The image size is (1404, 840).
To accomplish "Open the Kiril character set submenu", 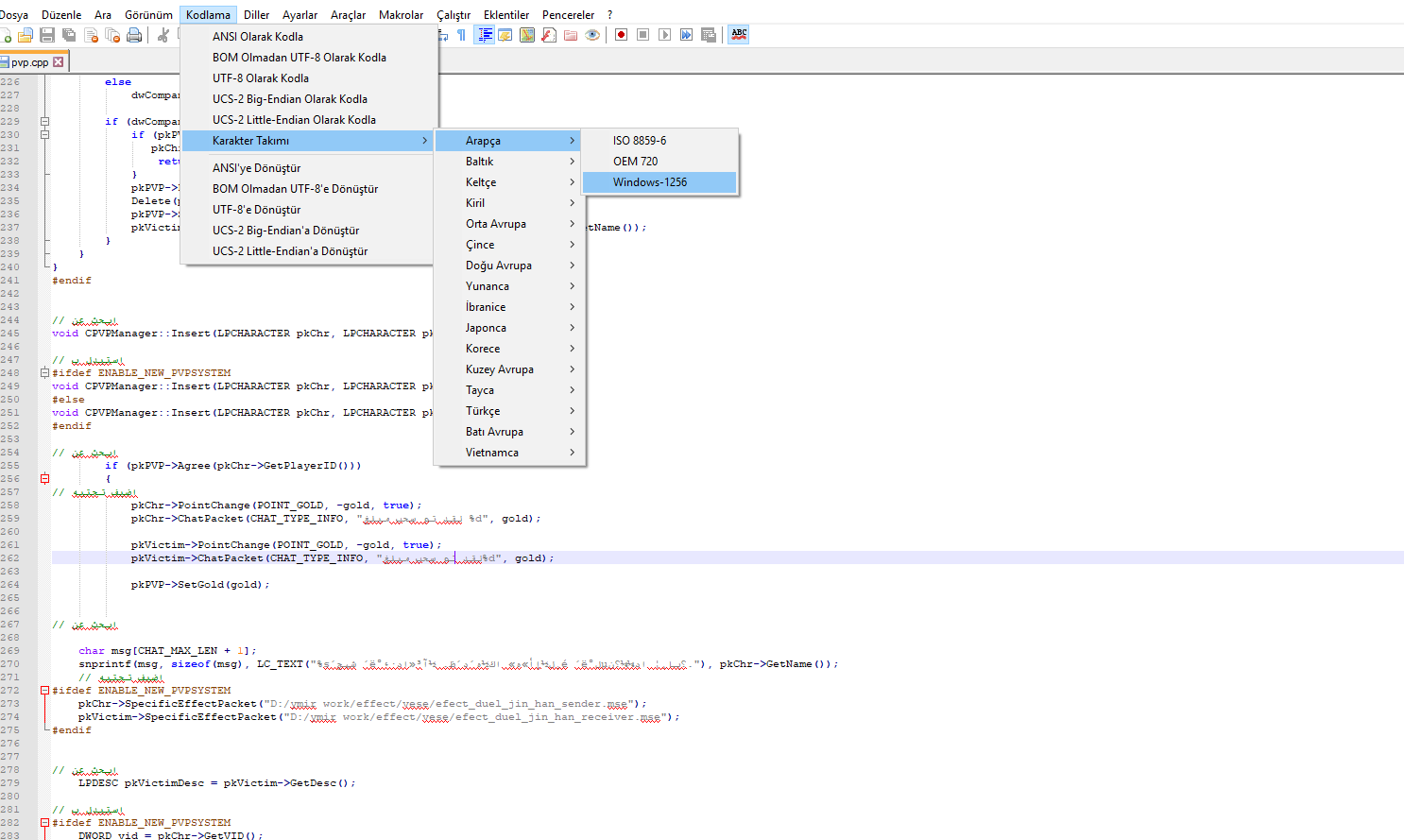I will pyautogui.click(x=508, y=203).
